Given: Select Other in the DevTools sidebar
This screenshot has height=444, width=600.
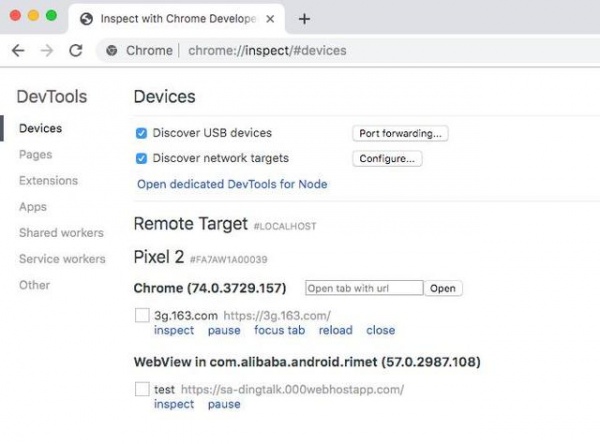Looking at the screenshot, I should click(34, 285).
